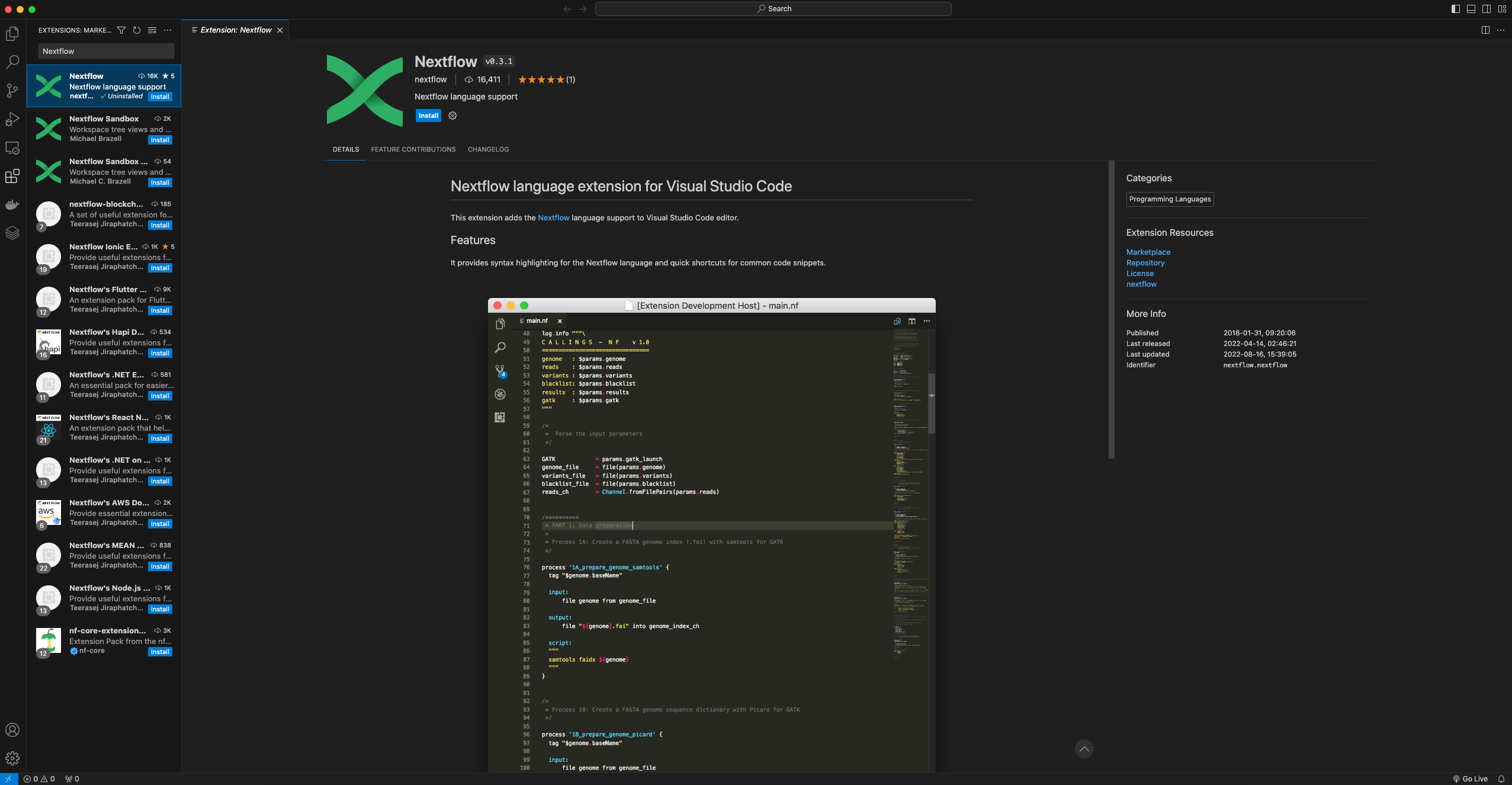Customize the editor layout
The height and width of the screenshot is (785, 1512).
pyautogui.click(x=1502, y=9)
